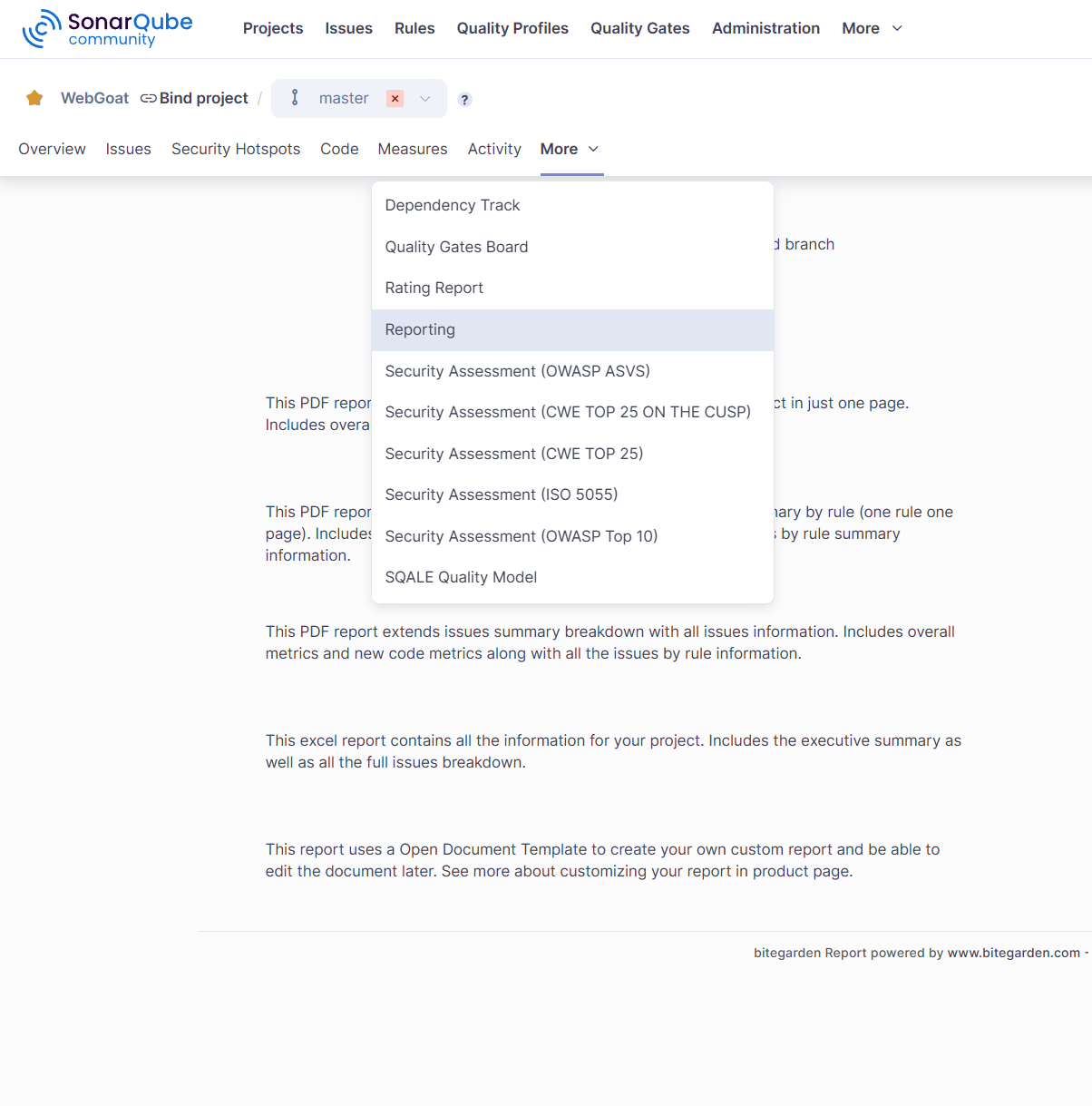The width and height of the screenshot is (1092, 1106).
Task: Click the link icon beside Bind project
Action: coord(148,98)
